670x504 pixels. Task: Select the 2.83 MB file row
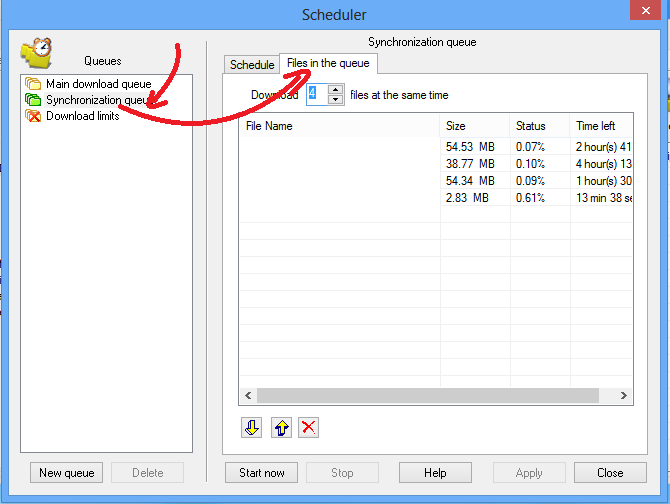point(436,198)
